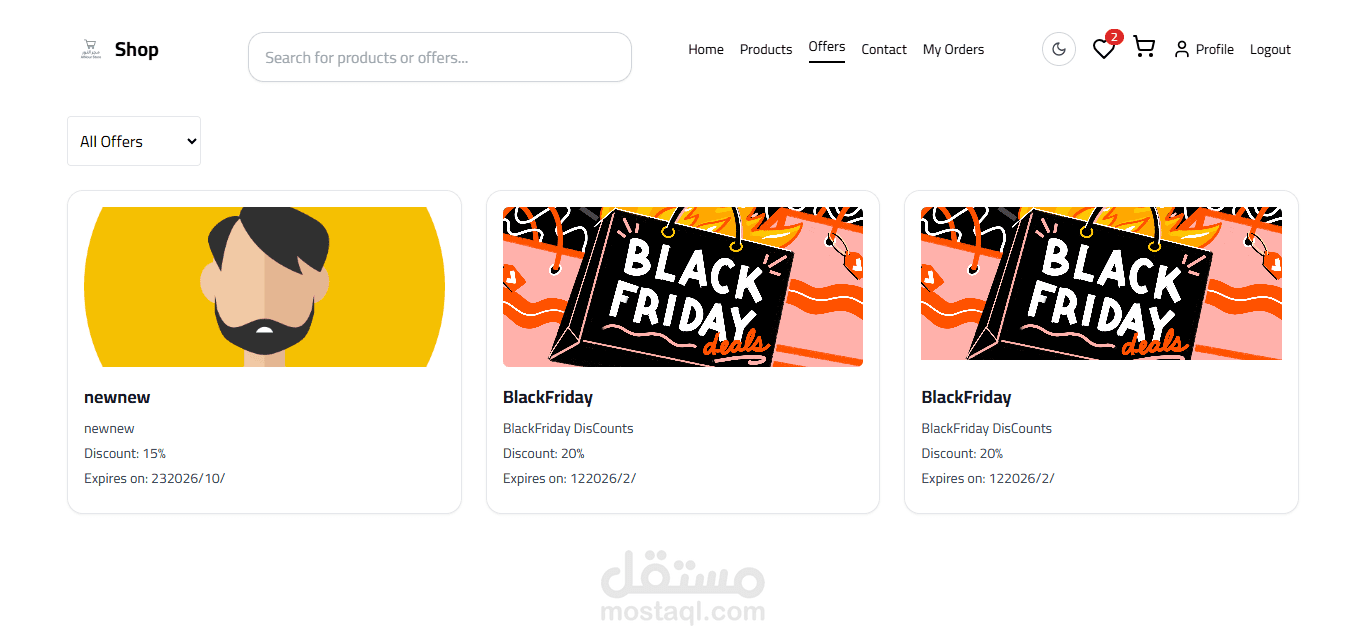Click the red wishlist count badge
Screen dimensions: 1366x639
click(x=1114, y=37)
